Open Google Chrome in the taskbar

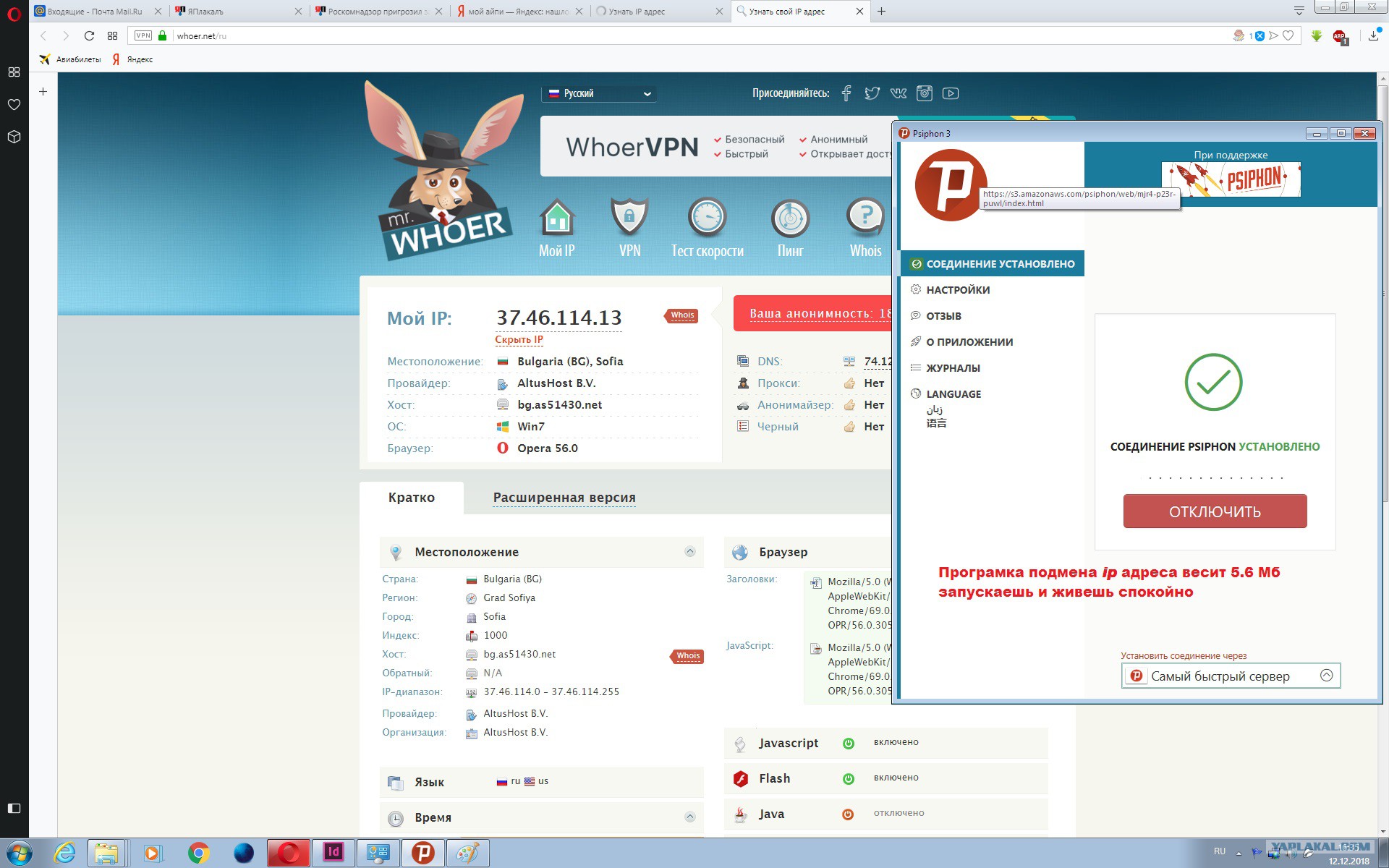(198, 854)
